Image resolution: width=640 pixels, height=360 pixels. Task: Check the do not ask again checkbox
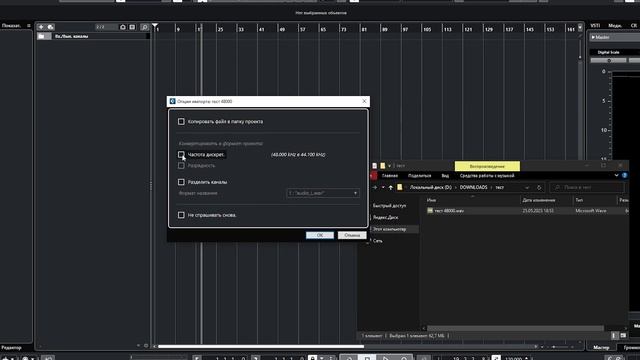pyautogui.click(x=181, y=215)
